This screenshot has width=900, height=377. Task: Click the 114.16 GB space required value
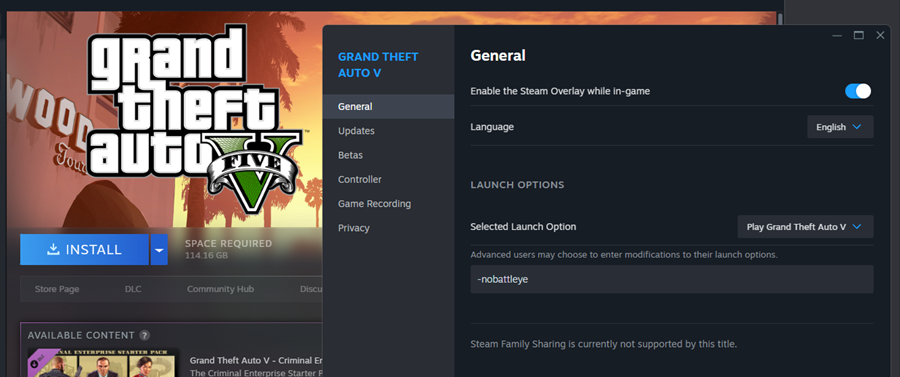click(x=206, y=255)
